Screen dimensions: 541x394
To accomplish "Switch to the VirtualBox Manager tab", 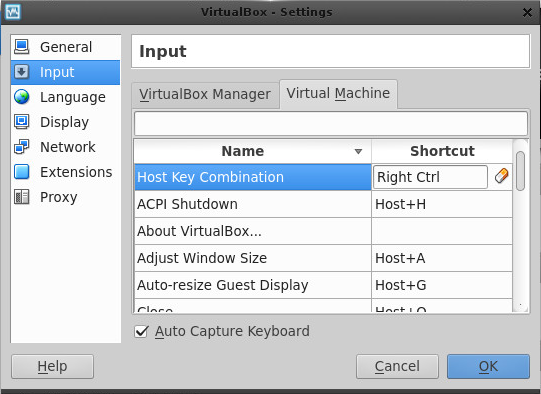I will pos(205,95).
